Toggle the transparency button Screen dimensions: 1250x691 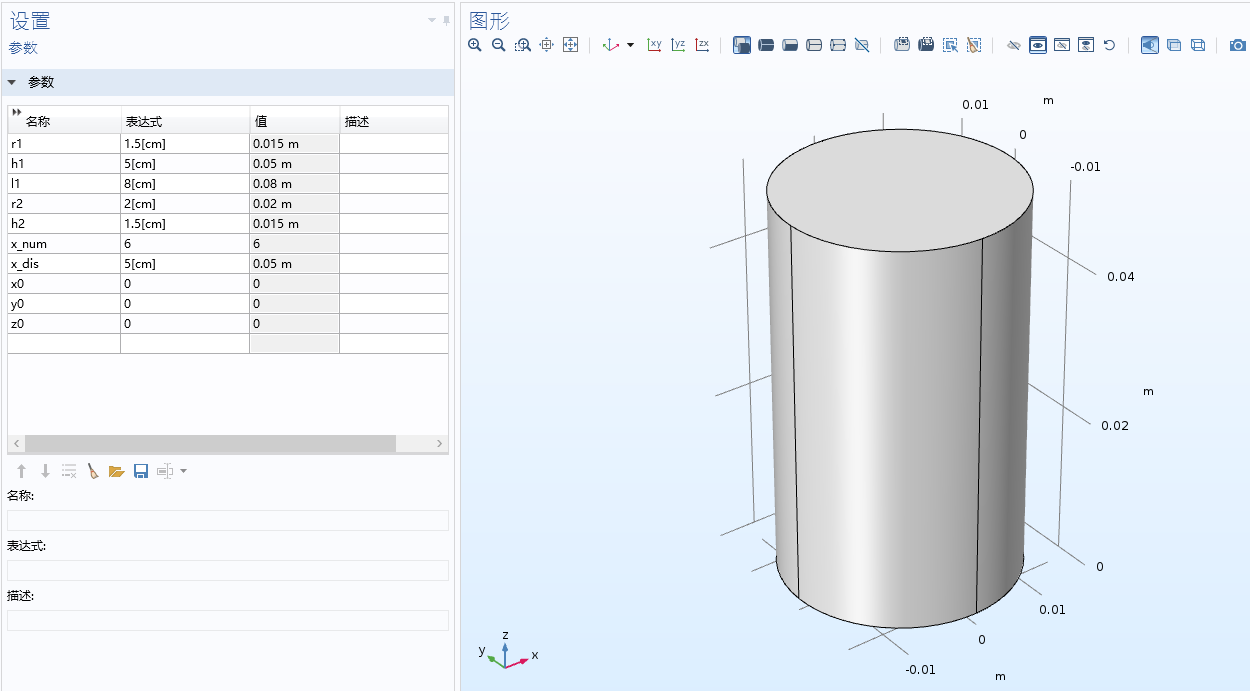tap(1174, 45)
